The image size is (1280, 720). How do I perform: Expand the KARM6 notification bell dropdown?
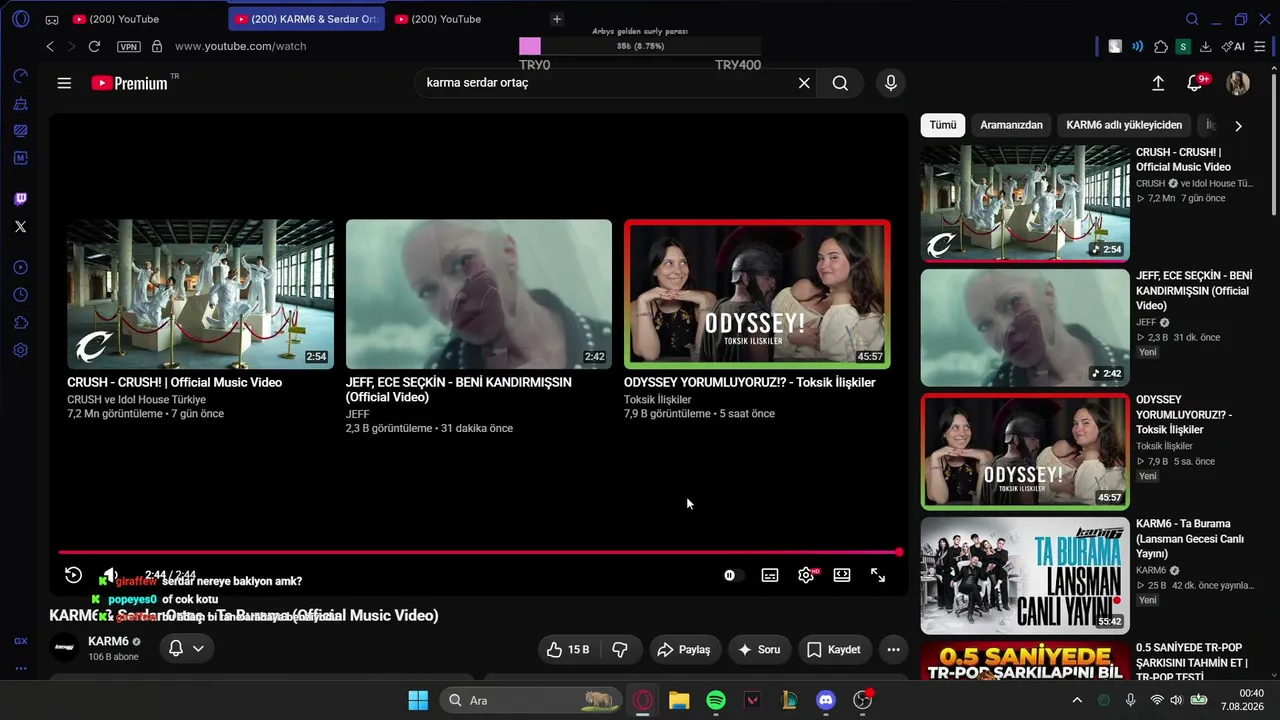[186, 649]
